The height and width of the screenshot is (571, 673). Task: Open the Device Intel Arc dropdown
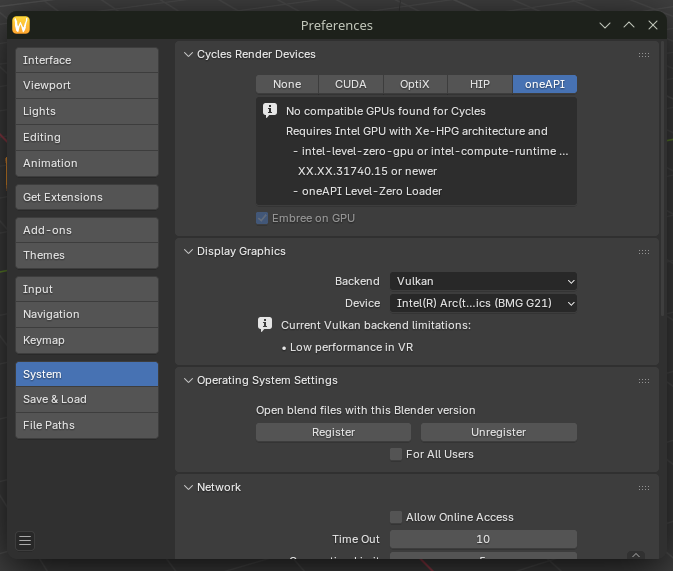[x=483, y=303]
